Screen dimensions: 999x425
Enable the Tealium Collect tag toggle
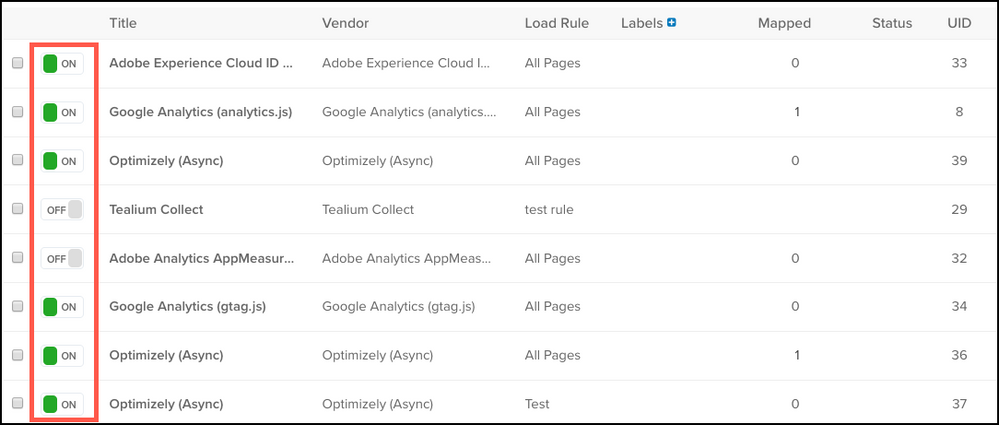(x=61, y=210)
